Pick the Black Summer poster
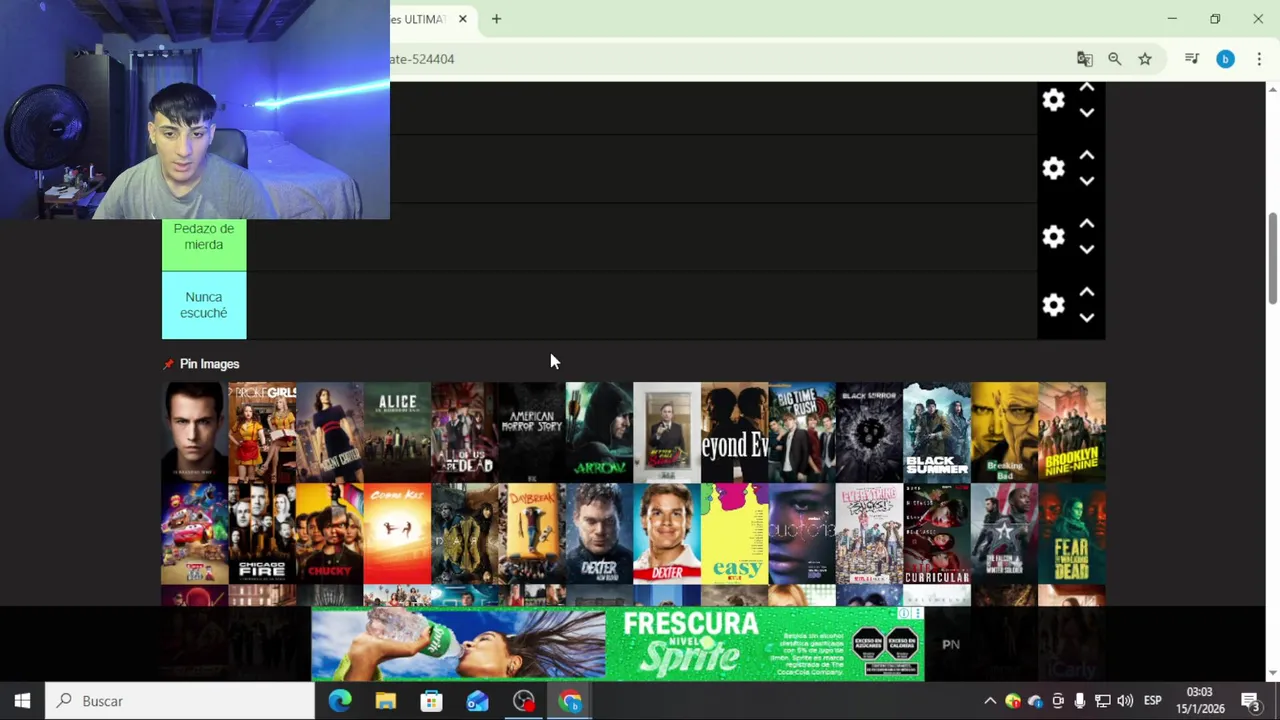Image resolution: width=1280 pixels, height=720 pixels. click(937, 432)
